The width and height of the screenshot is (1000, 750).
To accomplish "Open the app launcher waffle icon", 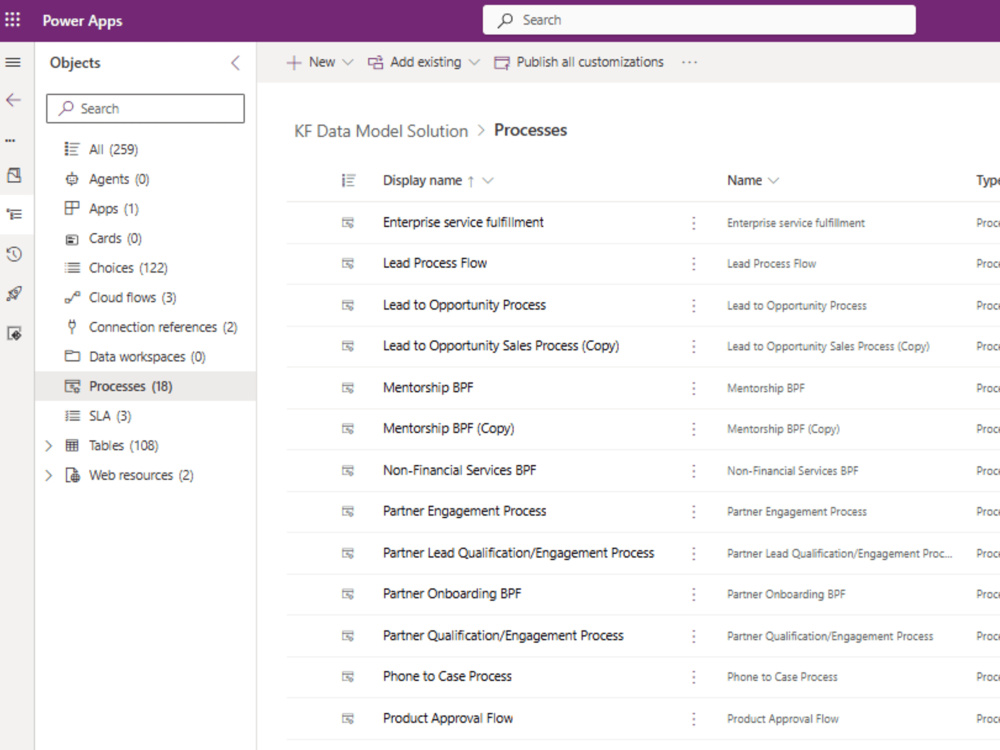I will point(13,20).
